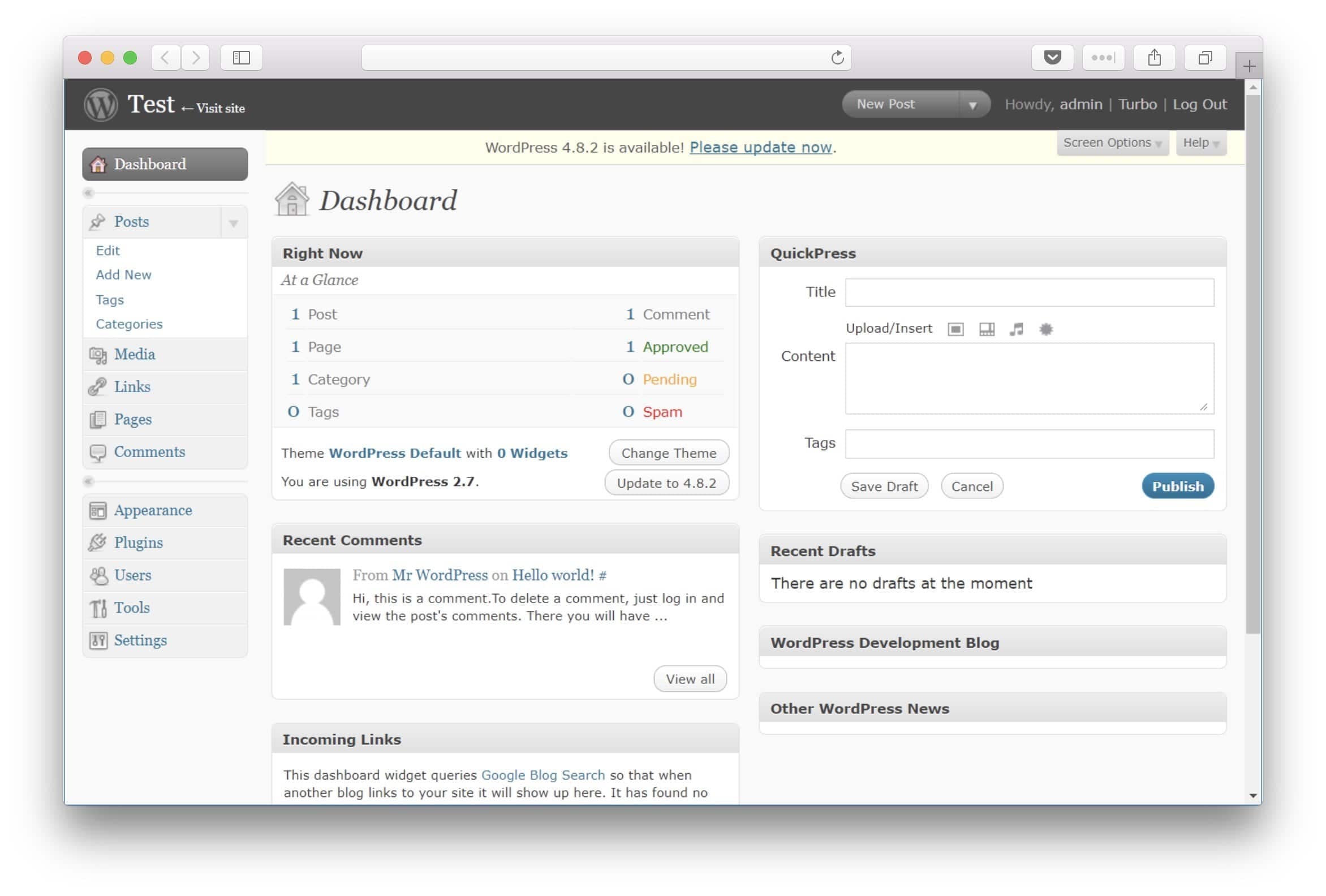Collapse menu using separator arrow below Dashboard
Image resolution: width=1326 pixels, height=896 pixels.
pos(88,193)
